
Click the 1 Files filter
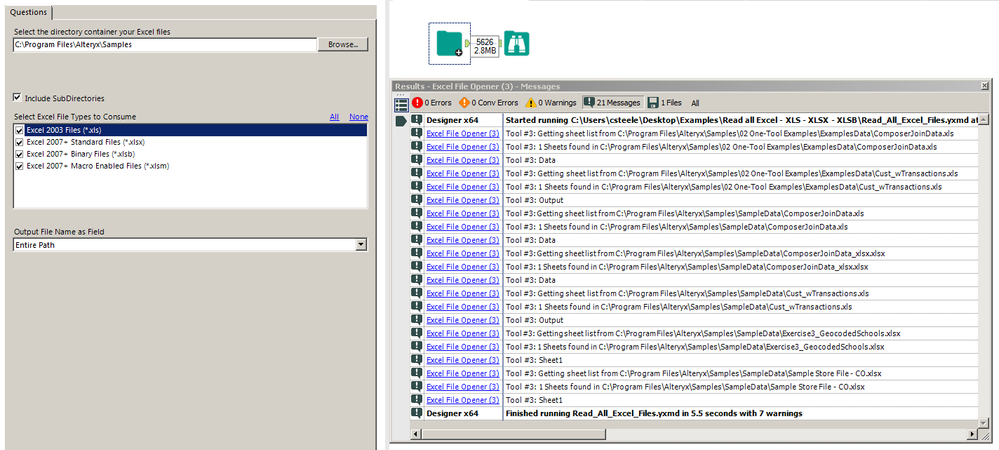[664, 103]
